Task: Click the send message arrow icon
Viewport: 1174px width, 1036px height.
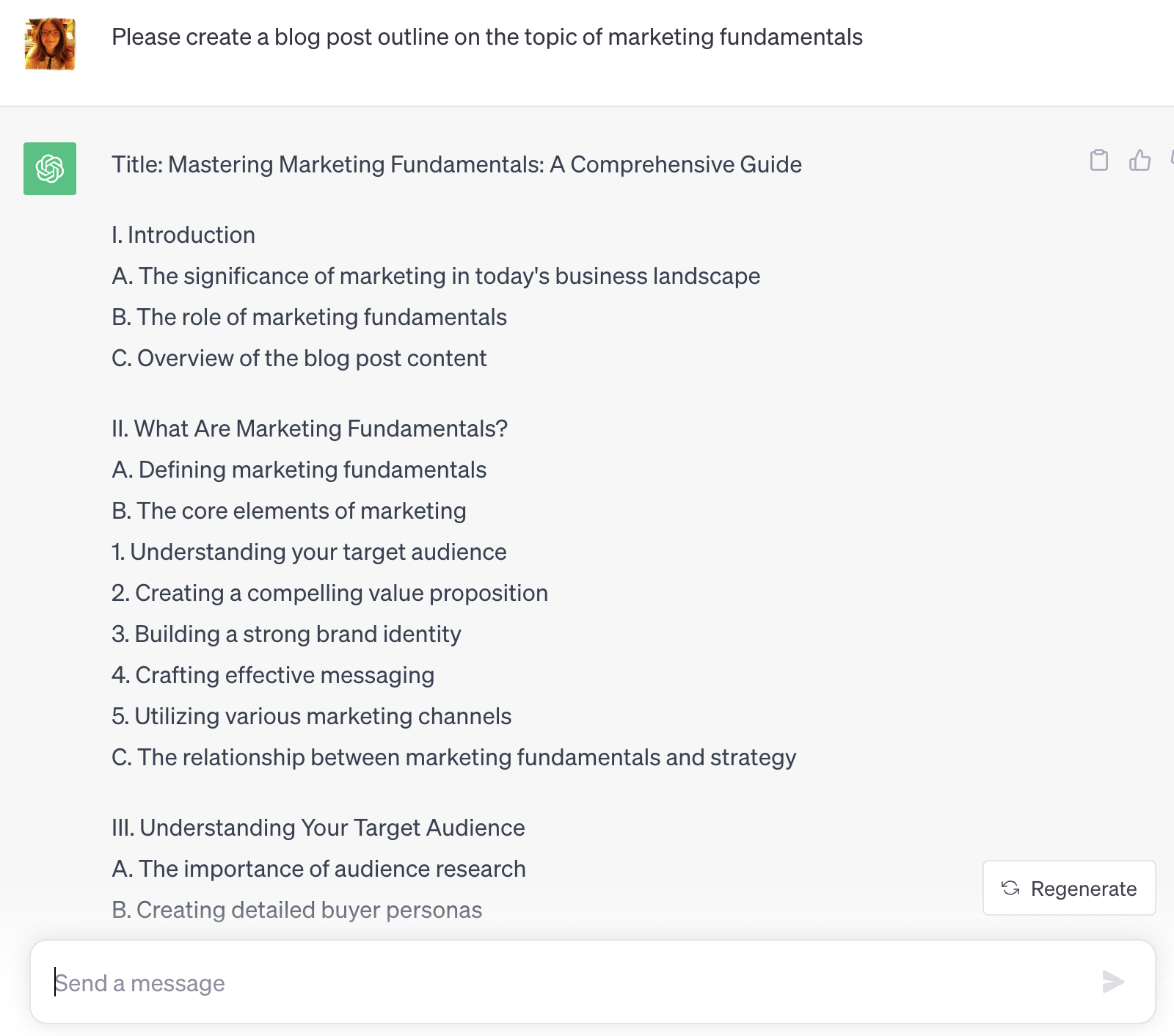Action: (1113, 982)
